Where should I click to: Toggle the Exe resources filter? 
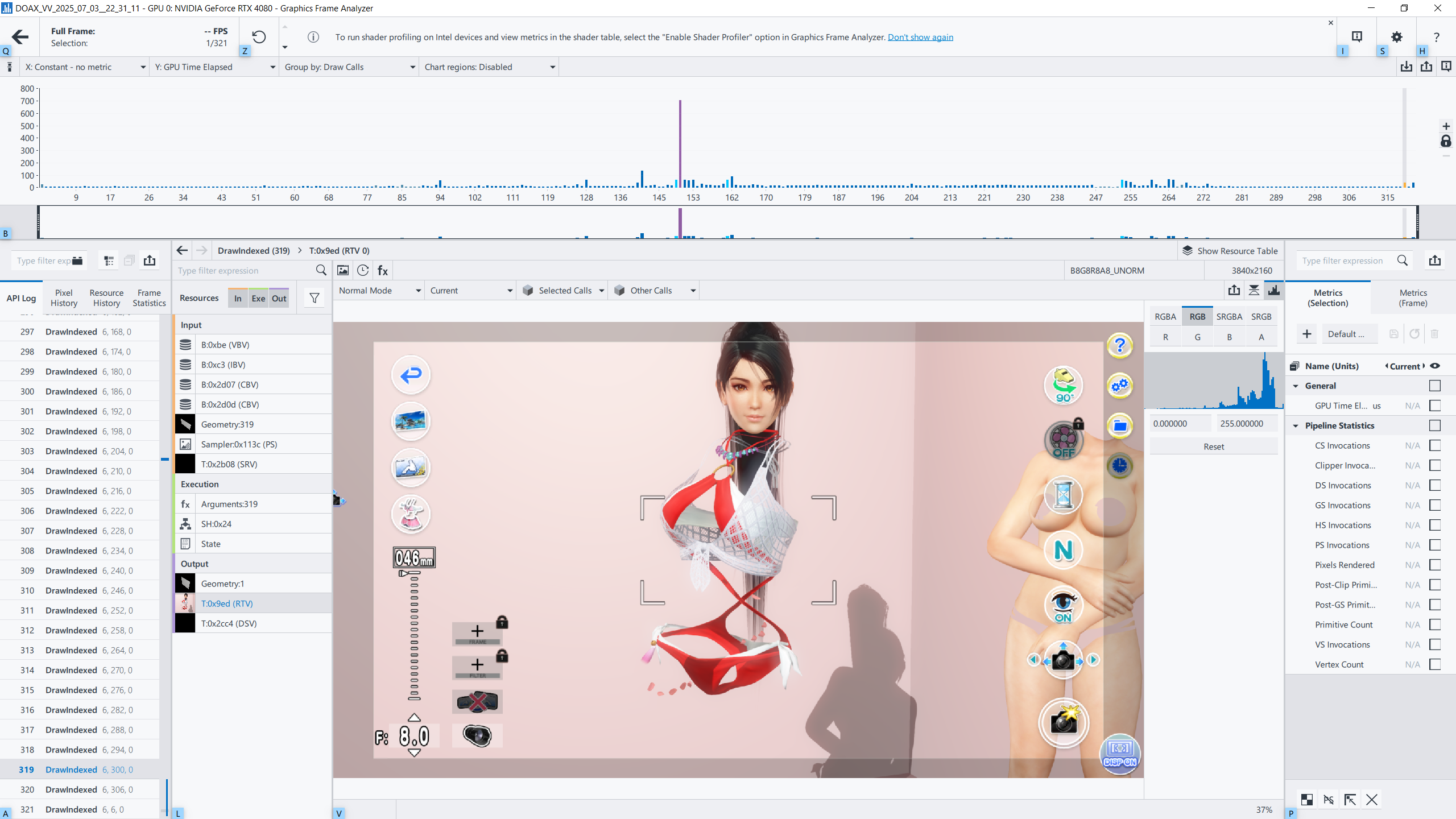(258, 298)
